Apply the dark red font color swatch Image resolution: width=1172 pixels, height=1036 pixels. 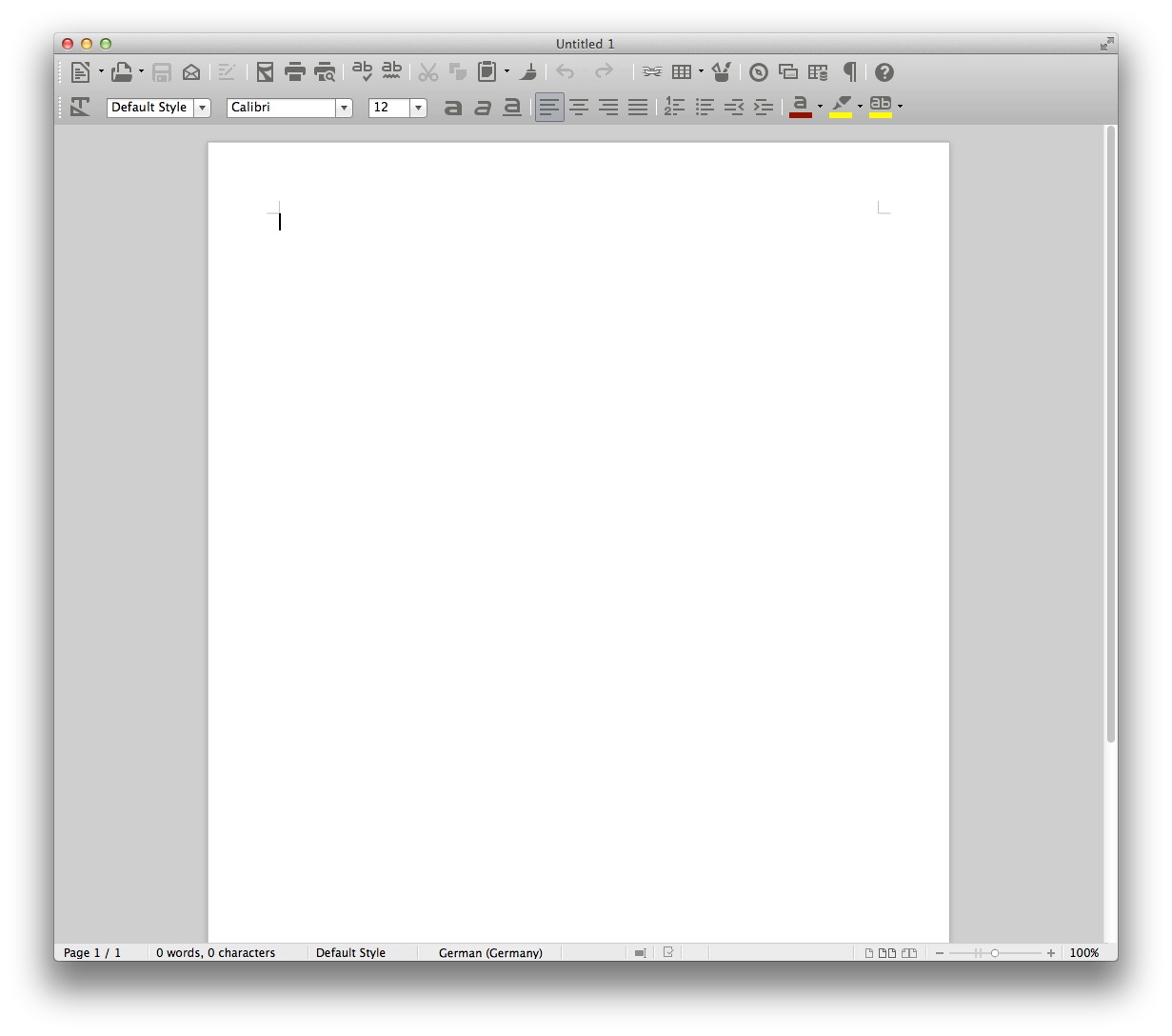tap(801, 108)
